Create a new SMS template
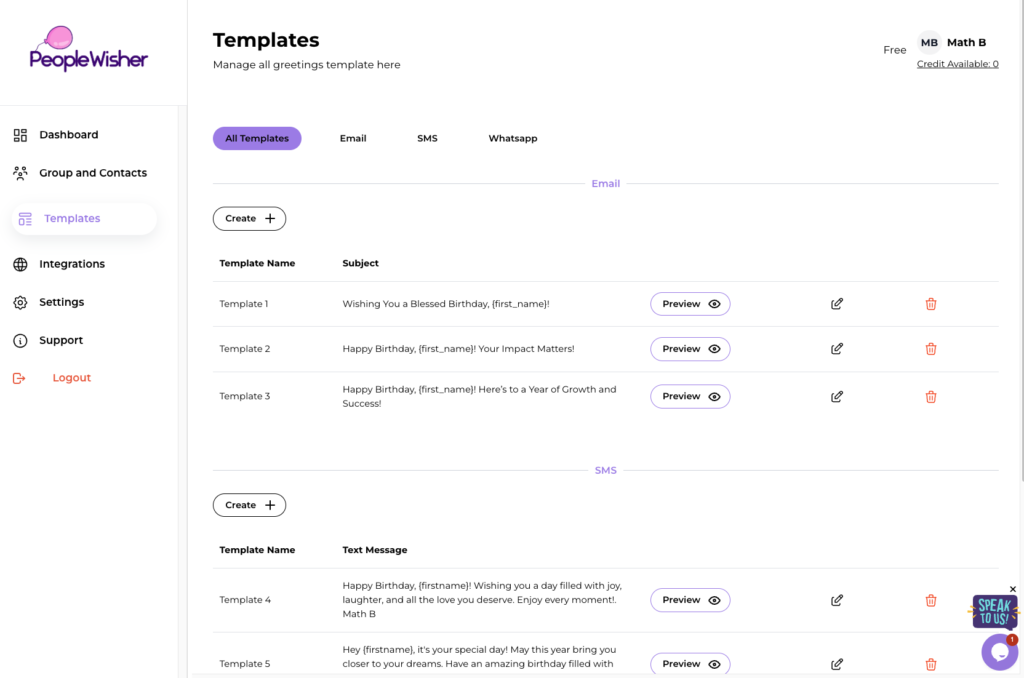Screen dimensions: 1024x678 pos(249,506)
